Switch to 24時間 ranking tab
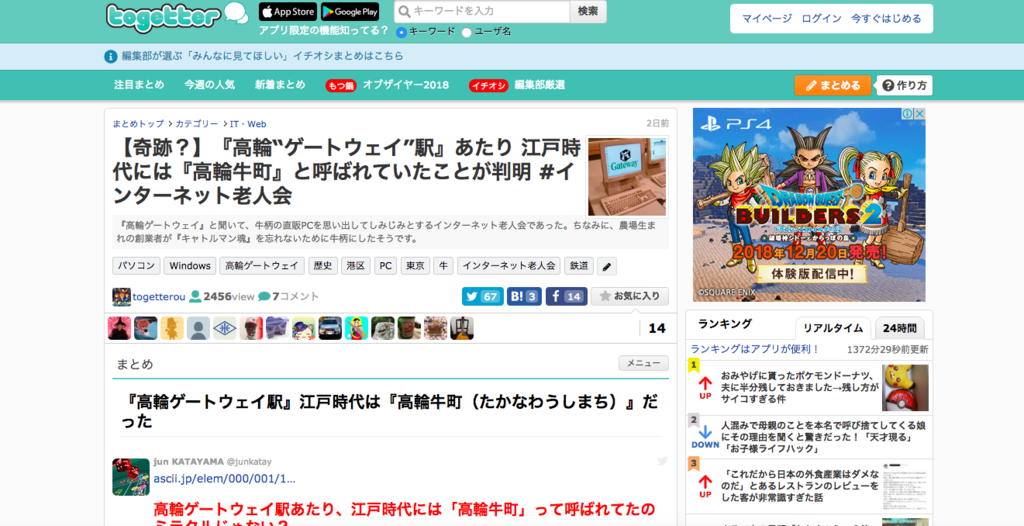This screenshot has width=1024, height=526. pyautogui.click(x=899, y=328)
